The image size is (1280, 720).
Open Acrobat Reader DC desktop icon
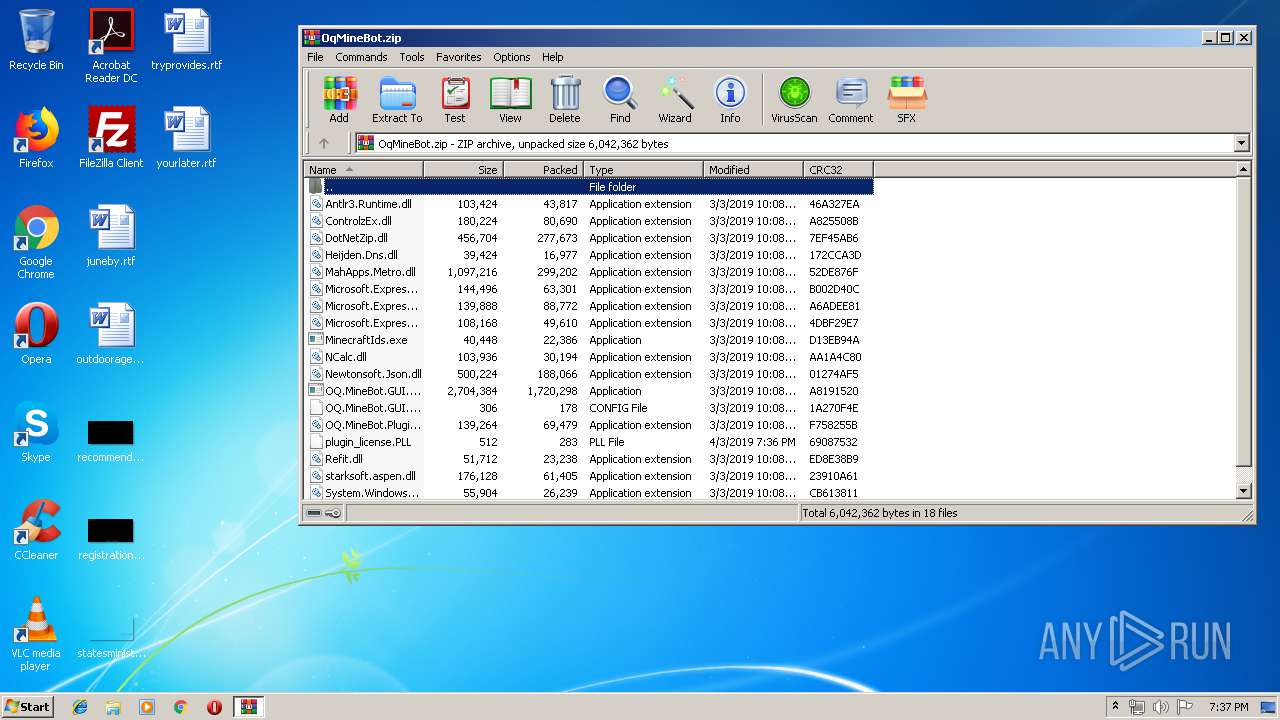[111, 46]
